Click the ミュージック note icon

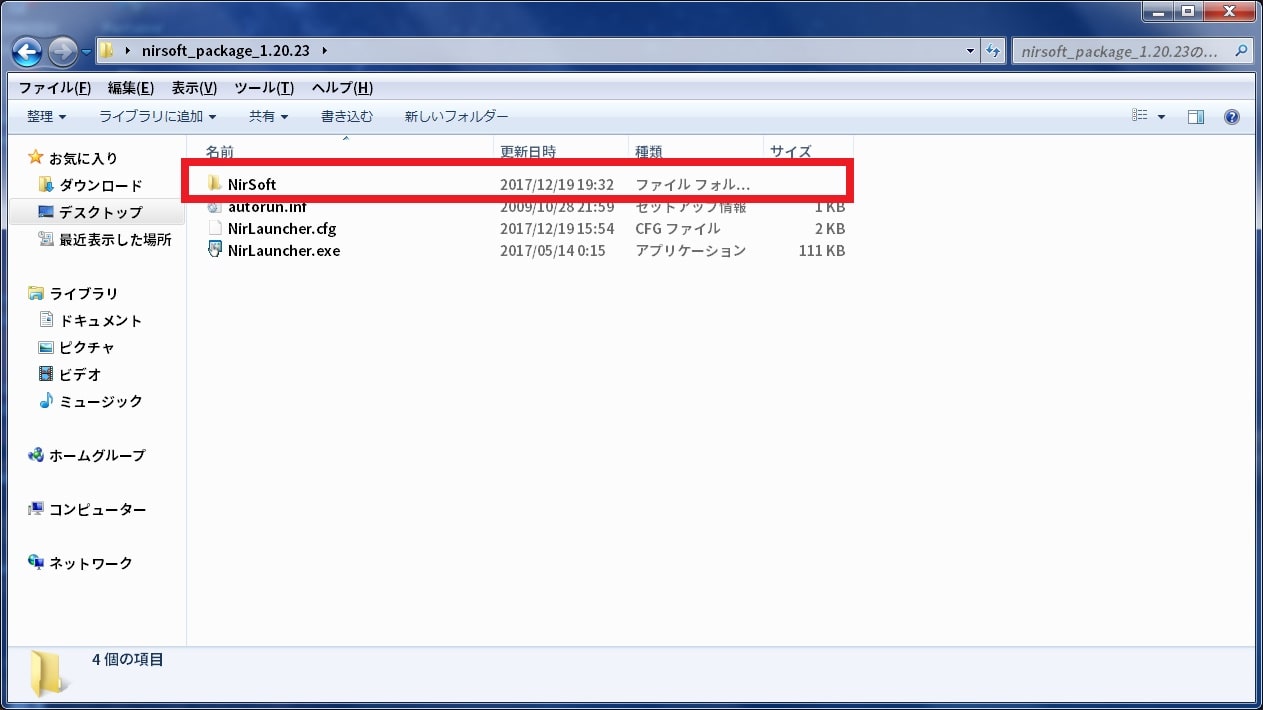point(45,400)
